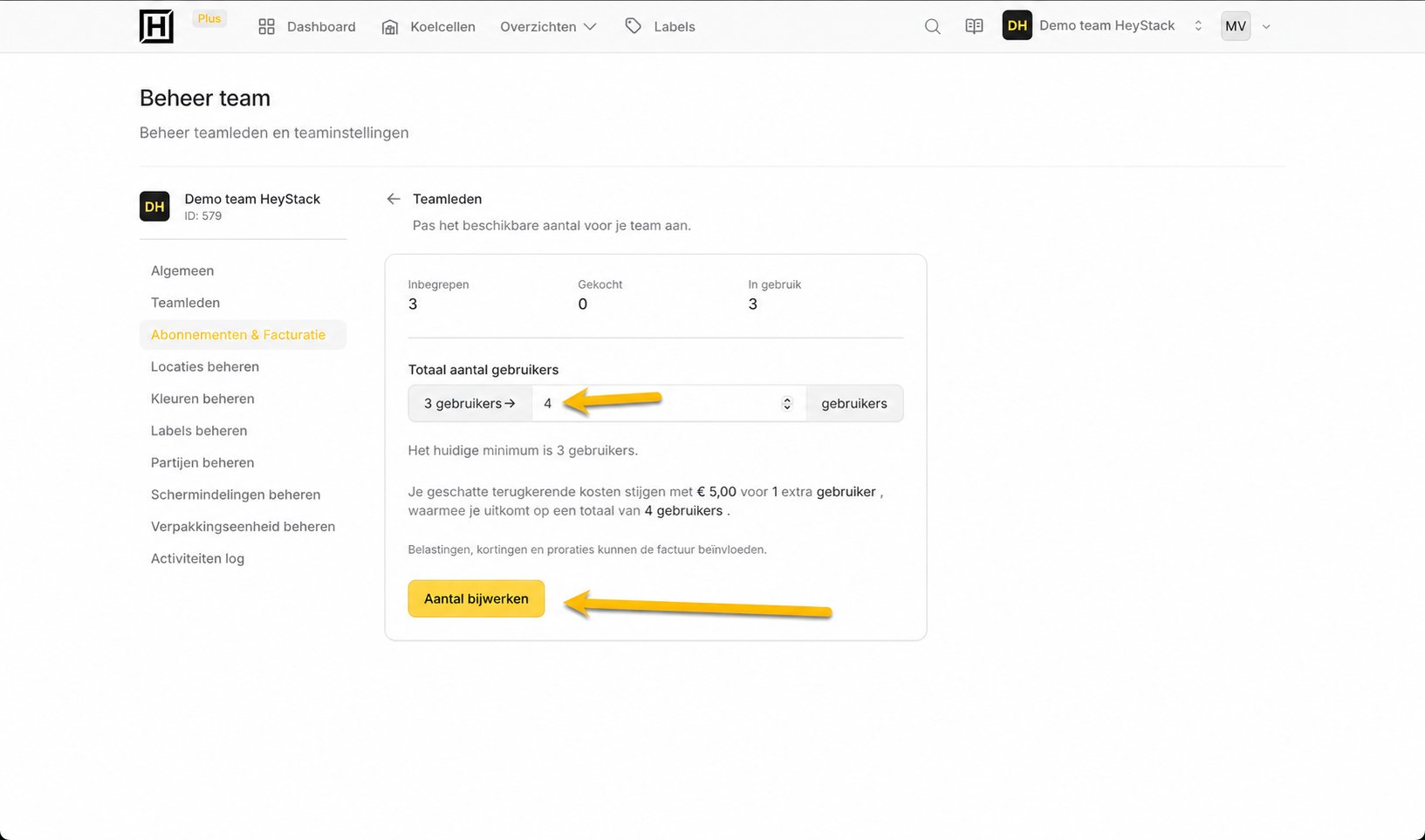Expand the user menu chevron
Image resolution: width=1425 pixels, height=840 pixels.
click(x=1266, y=27)
